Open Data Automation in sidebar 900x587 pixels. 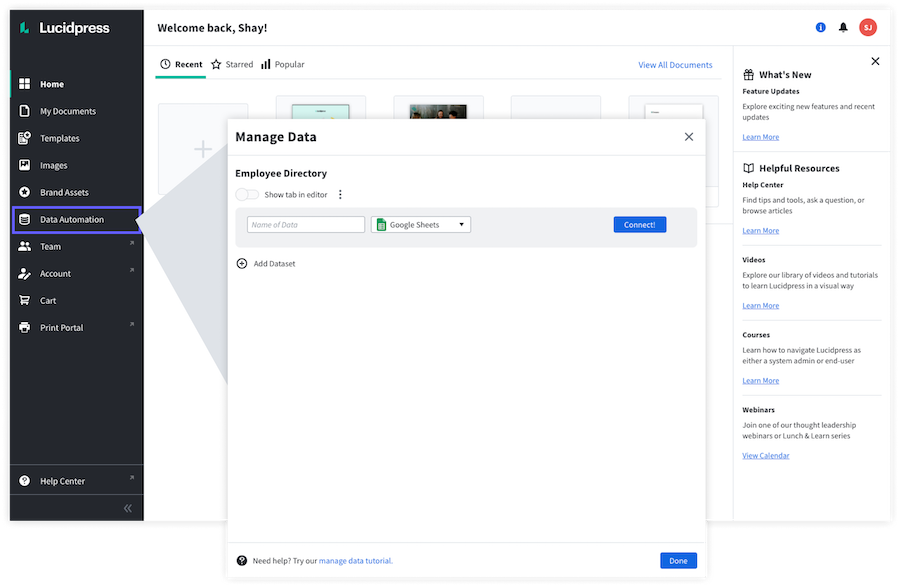click(76, 219)
